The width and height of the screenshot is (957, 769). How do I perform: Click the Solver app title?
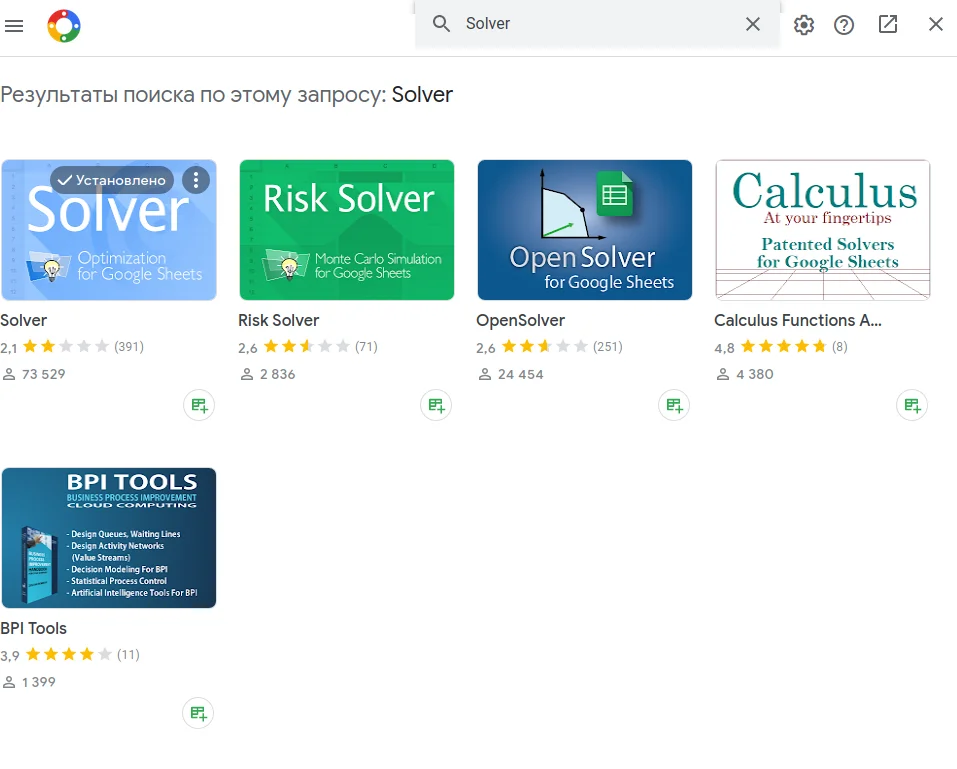click(x=24, y=320)
